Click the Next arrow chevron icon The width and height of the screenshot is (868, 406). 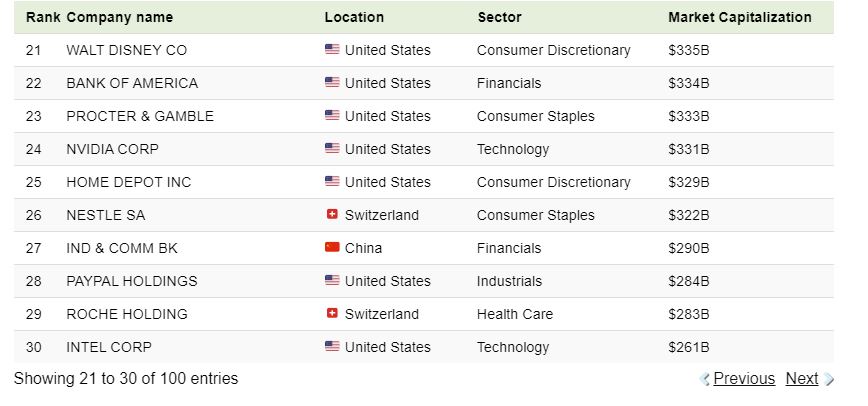(829, 379)
